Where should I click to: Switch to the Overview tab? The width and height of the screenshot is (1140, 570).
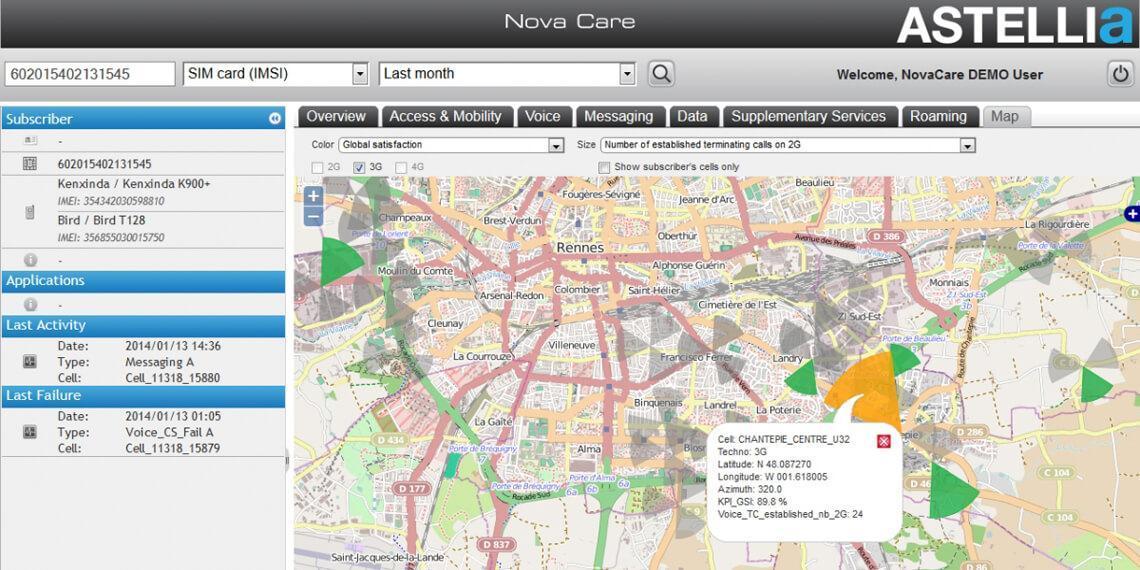[x=336, y=116]
